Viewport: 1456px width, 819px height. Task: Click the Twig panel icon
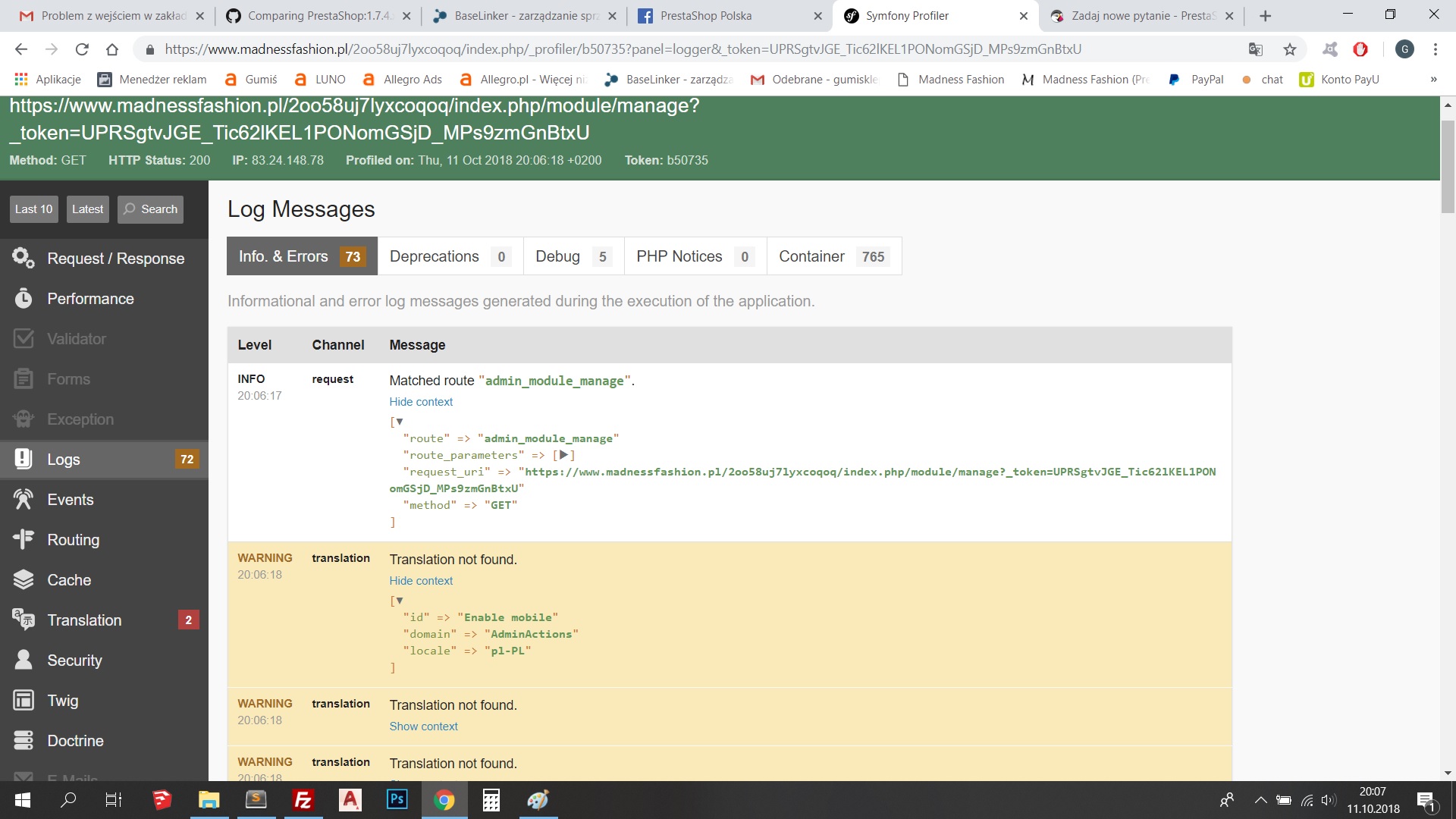pyautogui.click(x=24, y=701)
